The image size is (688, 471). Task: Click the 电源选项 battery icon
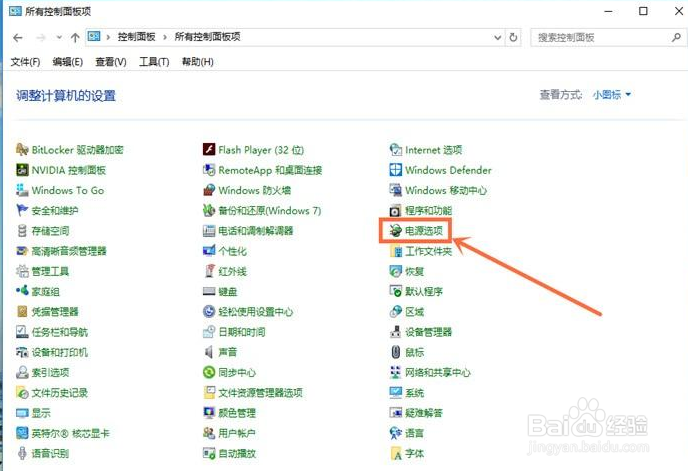point(395,230)
